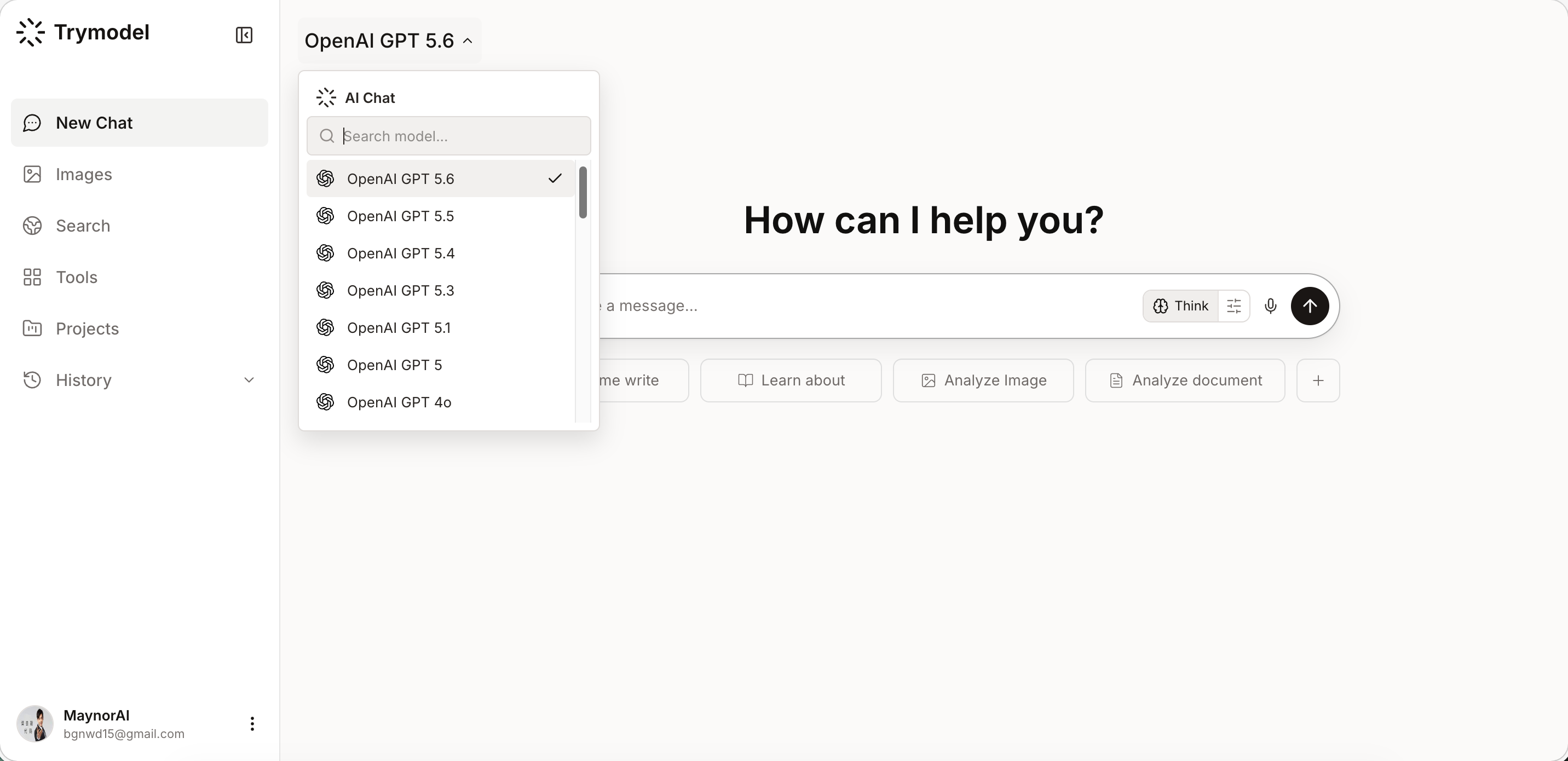This screenshot has height=761, width=1568.
Task: Click the model list scrollbar thumb
Action: (583, 192)
